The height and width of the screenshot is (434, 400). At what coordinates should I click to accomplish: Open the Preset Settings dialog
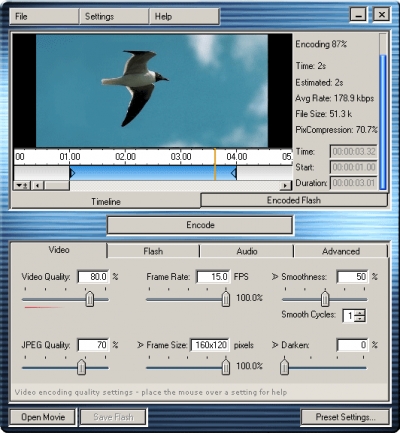[345, 417]
